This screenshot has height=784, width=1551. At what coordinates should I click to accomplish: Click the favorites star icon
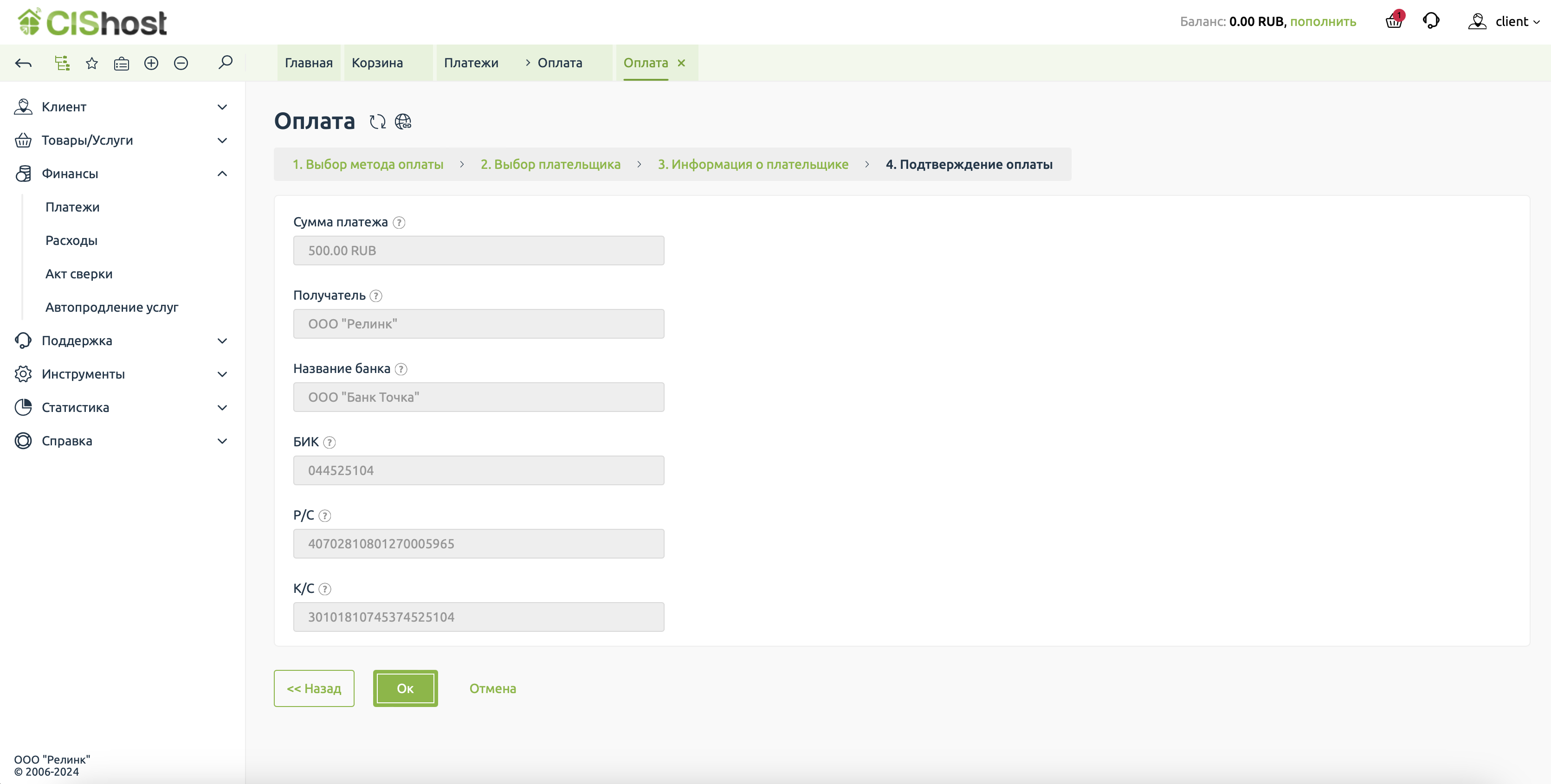click(91, 63)
